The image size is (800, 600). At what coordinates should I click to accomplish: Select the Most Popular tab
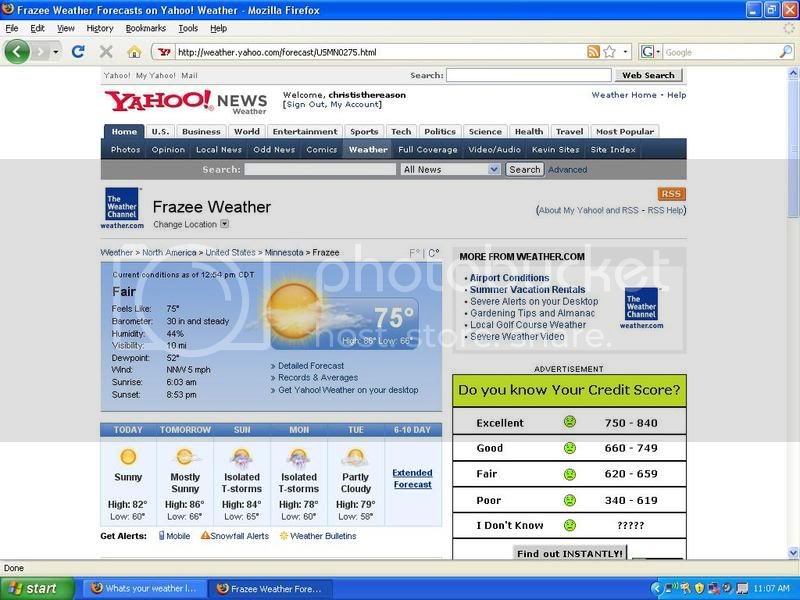point(624,132)
